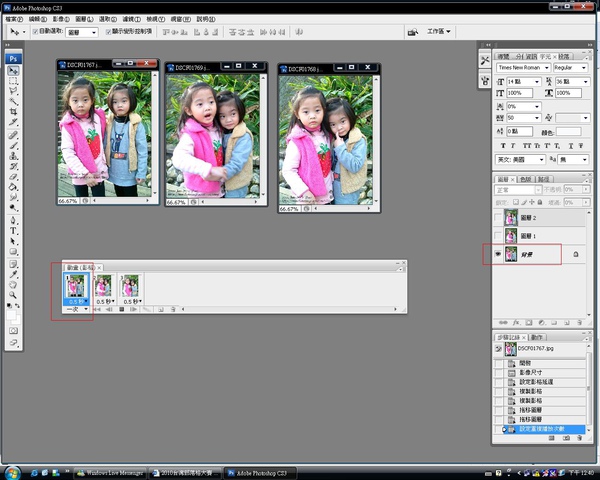Switch to the 動作 (Actions) tab
Screen dimensions: 600x480
pyautogui.click(x=537, y=337)
